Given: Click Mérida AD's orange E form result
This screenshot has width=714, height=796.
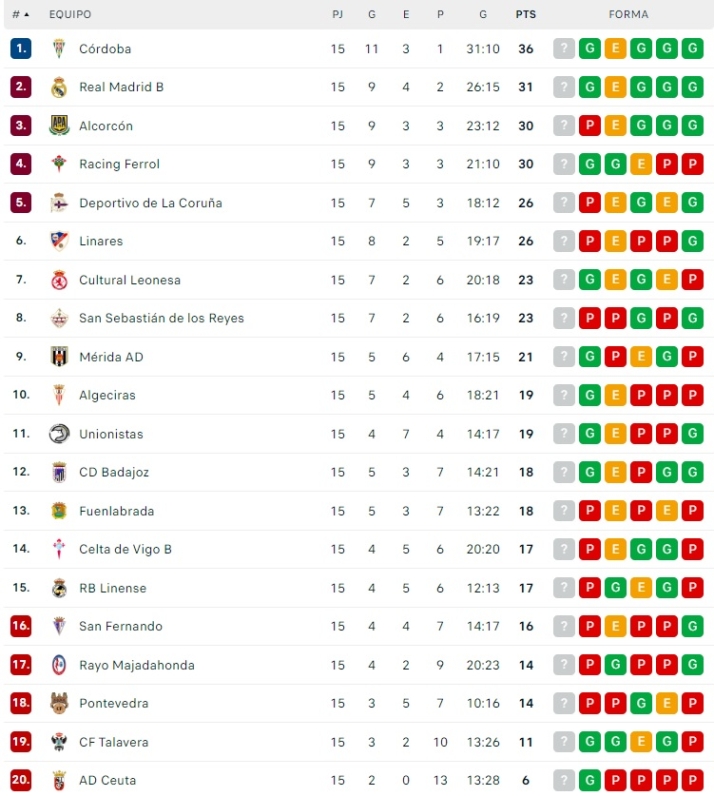Looking at the screenshot, I should click(x=641, y=357).
